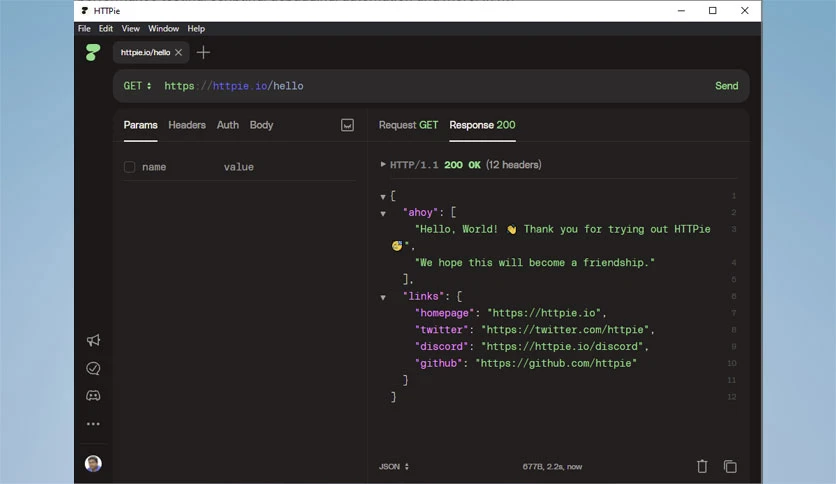The image size is (836, 484).
Task: Click the "https://github.com/httpie" value
Action: coord(556,363)
